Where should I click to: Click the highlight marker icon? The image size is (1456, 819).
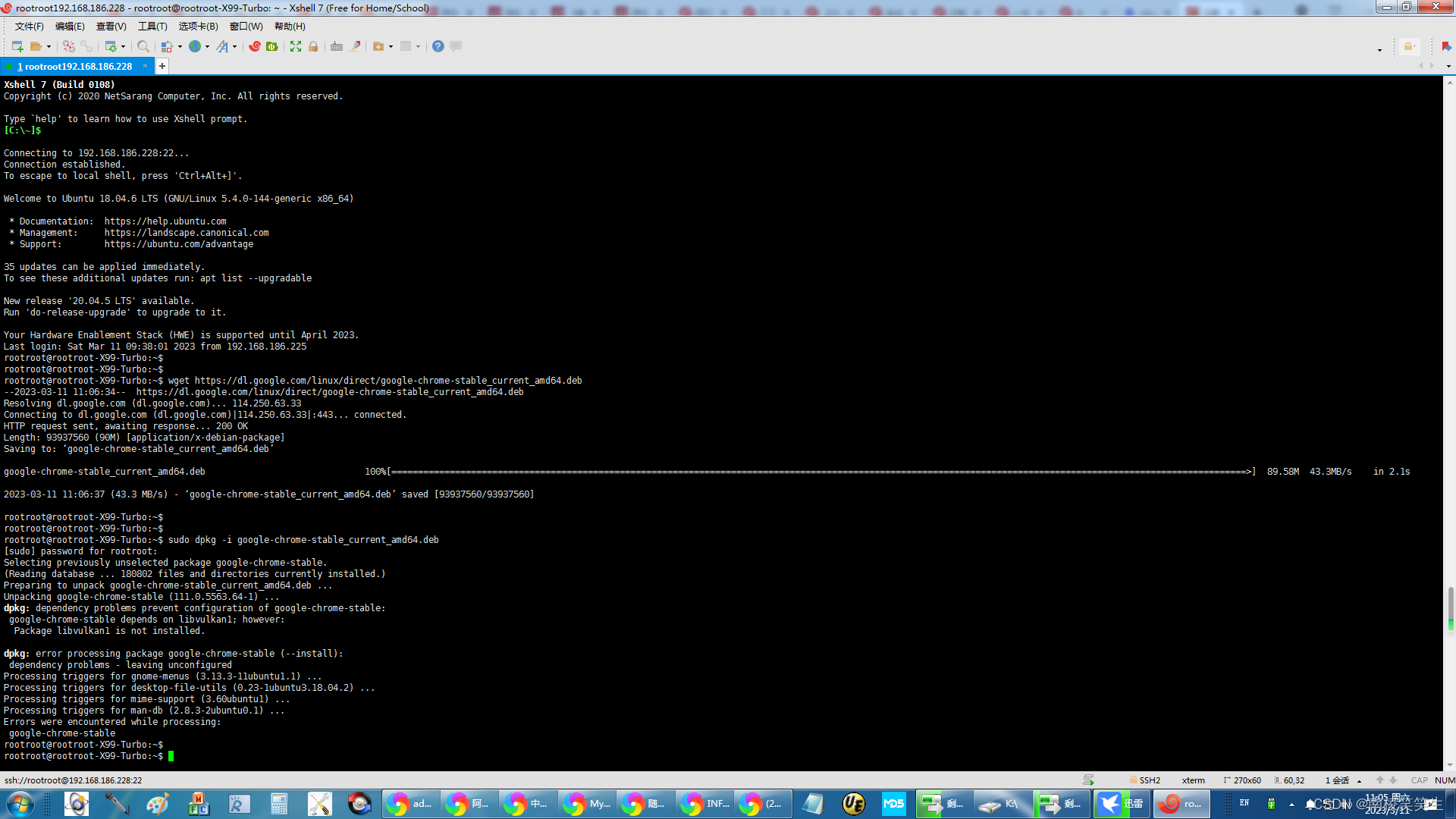pos(355,46)
